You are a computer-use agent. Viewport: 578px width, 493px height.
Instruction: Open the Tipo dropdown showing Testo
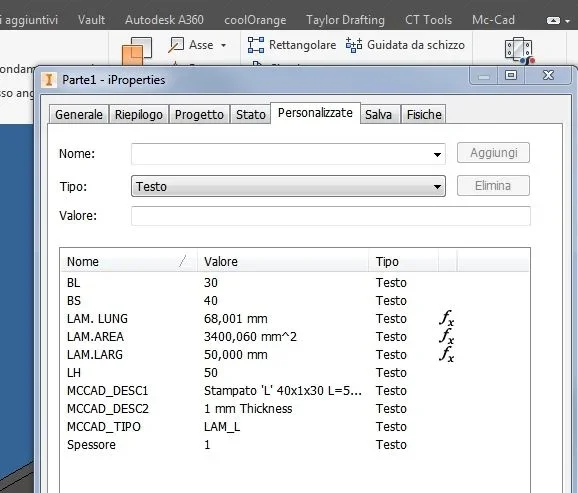coord(288,186)
